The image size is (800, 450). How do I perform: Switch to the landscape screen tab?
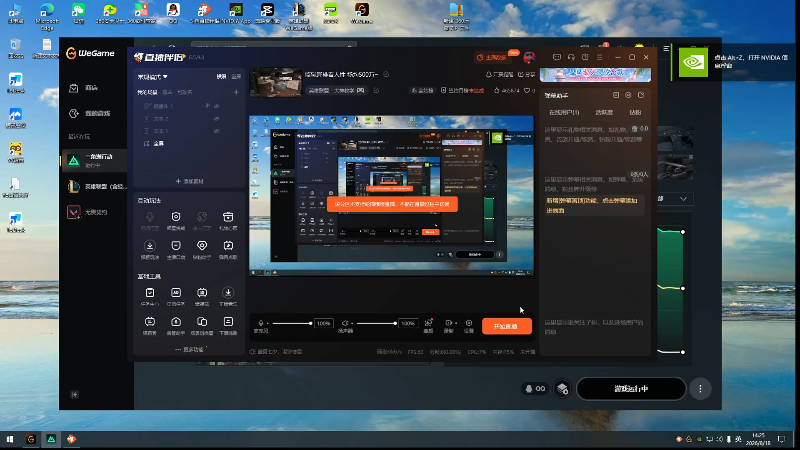[221, 77]
